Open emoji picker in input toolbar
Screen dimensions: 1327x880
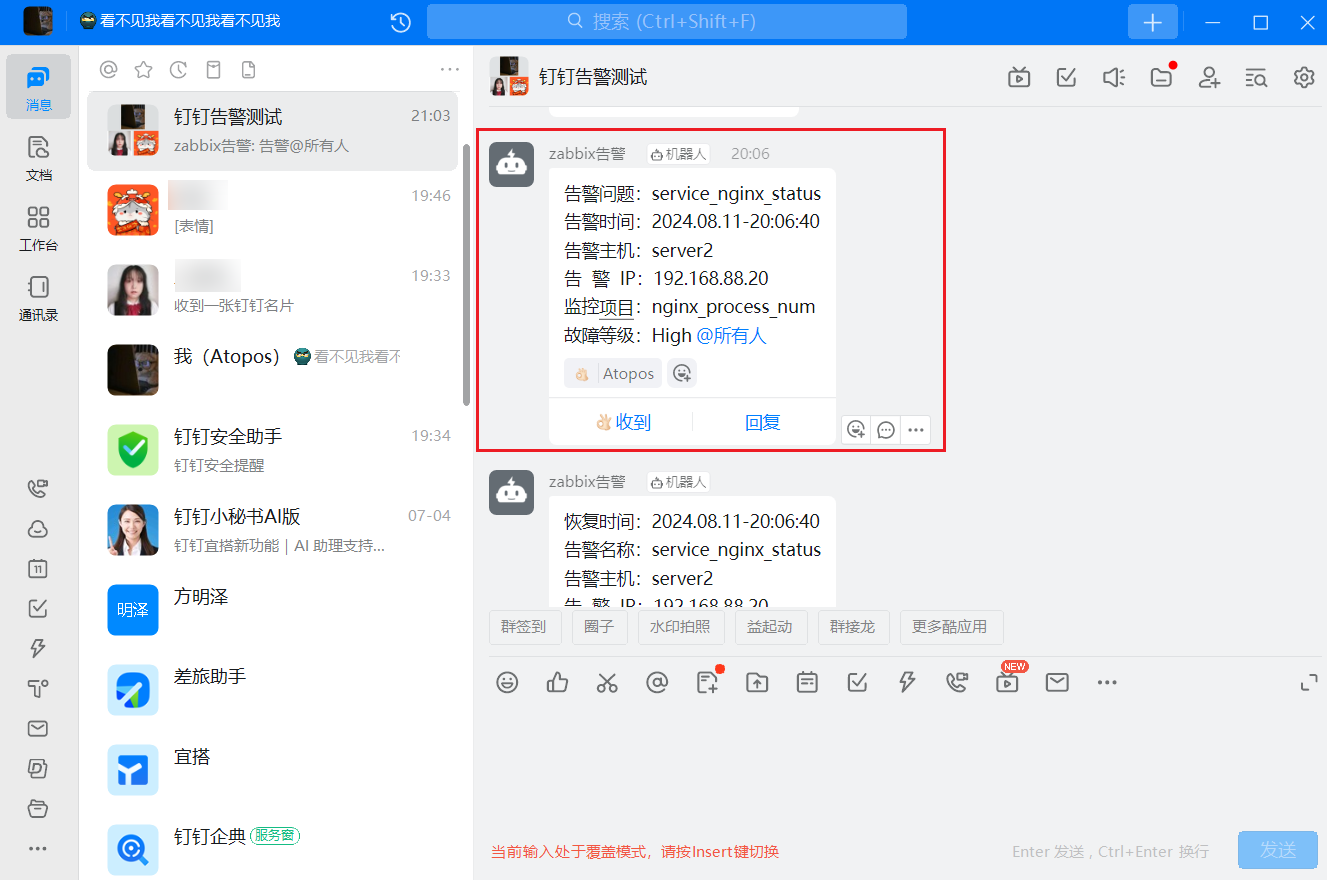click(x=507, y=682)
